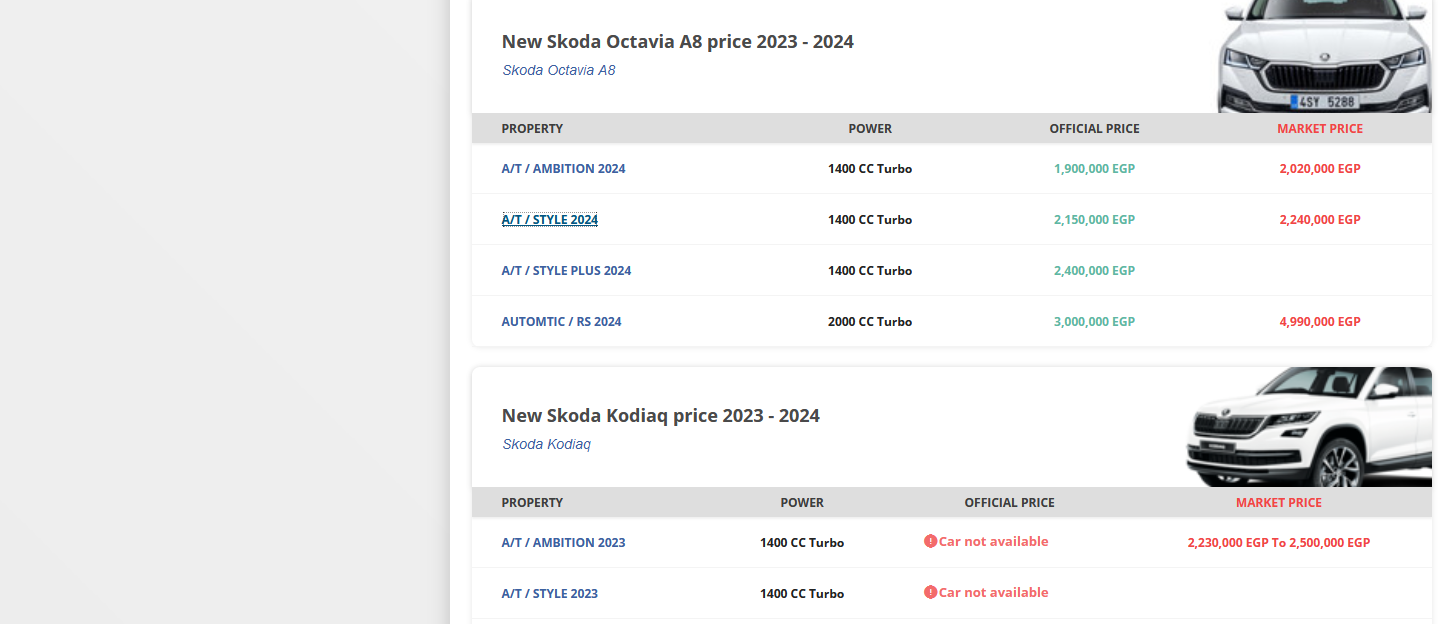Click OFFICIAL PRICE header in Octavia table

pos(1094,129)
